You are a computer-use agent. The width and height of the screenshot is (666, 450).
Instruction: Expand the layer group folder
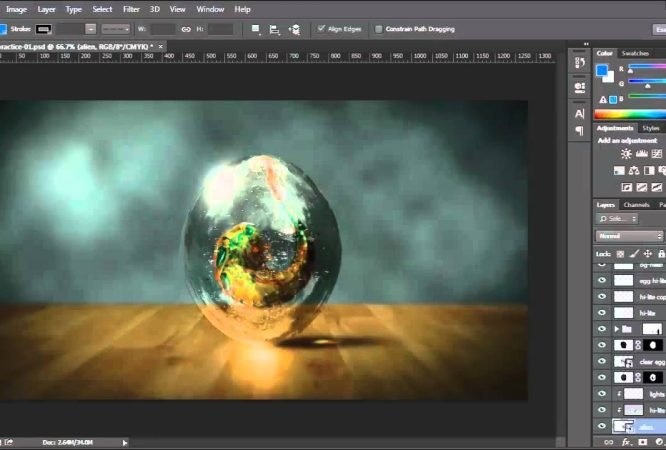click(x=617, y=329)
